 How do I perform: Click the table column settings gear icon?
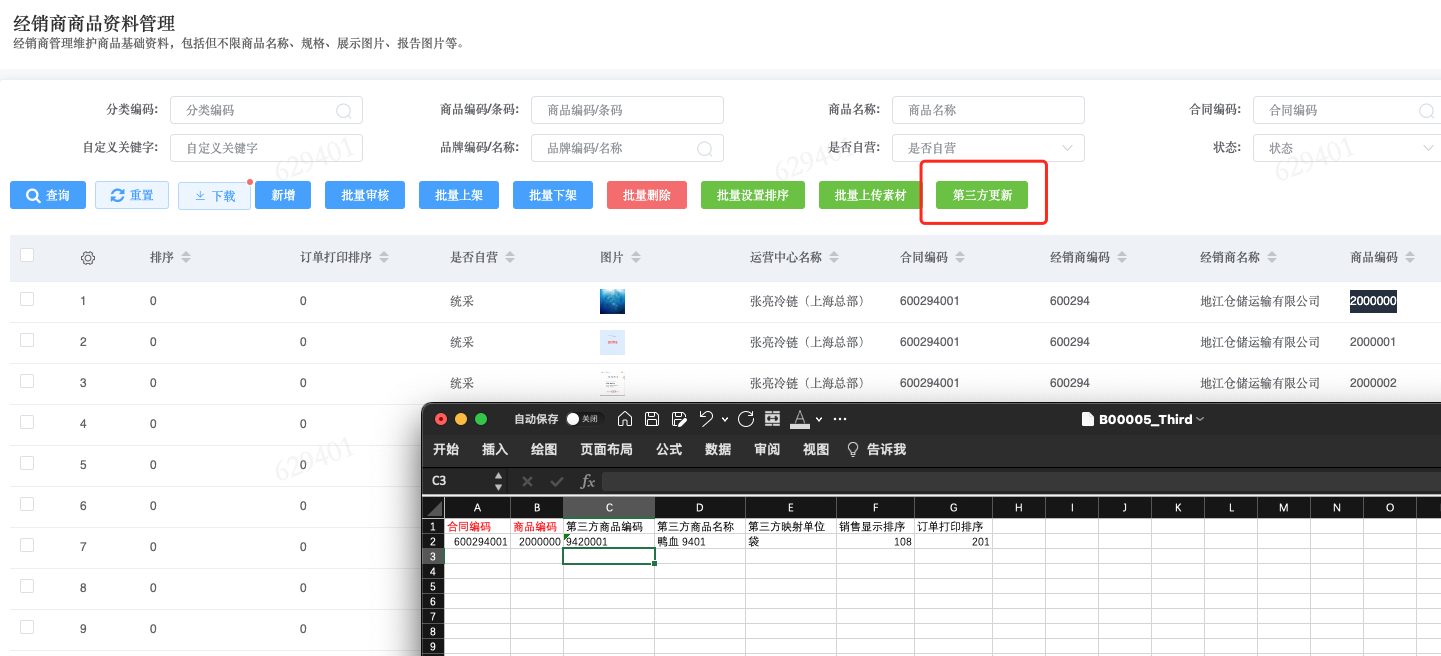(x=88, y=258)
